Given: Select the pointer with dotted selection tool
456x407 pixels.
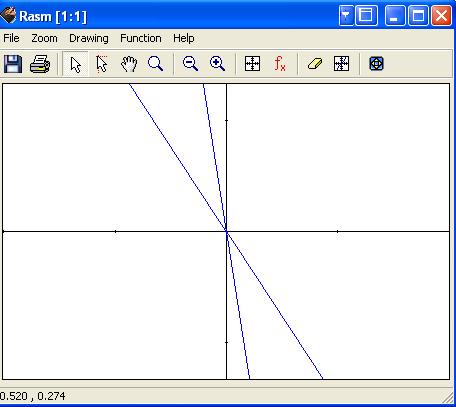Looking at the screenshot, I should coord(102,64).
